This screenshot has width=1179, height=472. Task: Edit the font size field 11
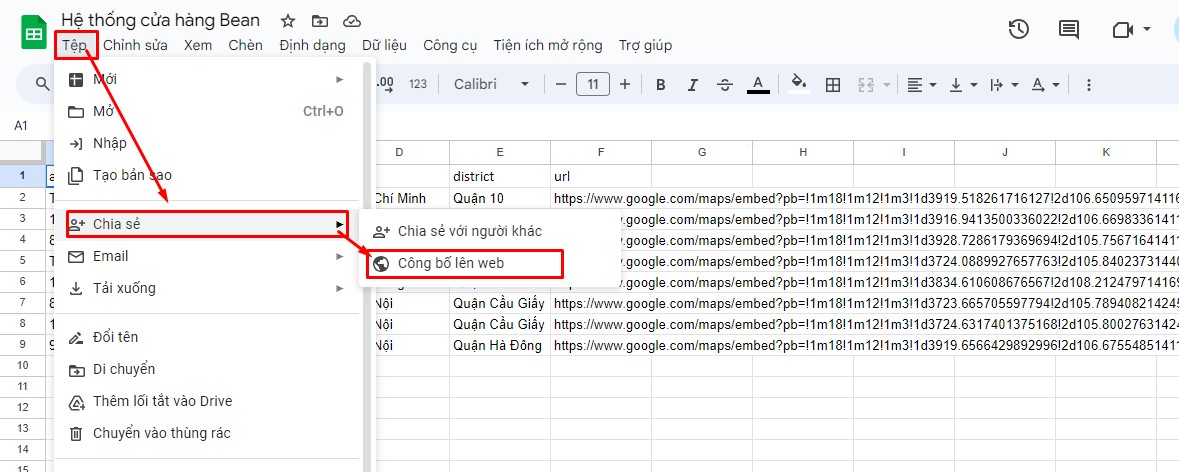tap(593, 84)
